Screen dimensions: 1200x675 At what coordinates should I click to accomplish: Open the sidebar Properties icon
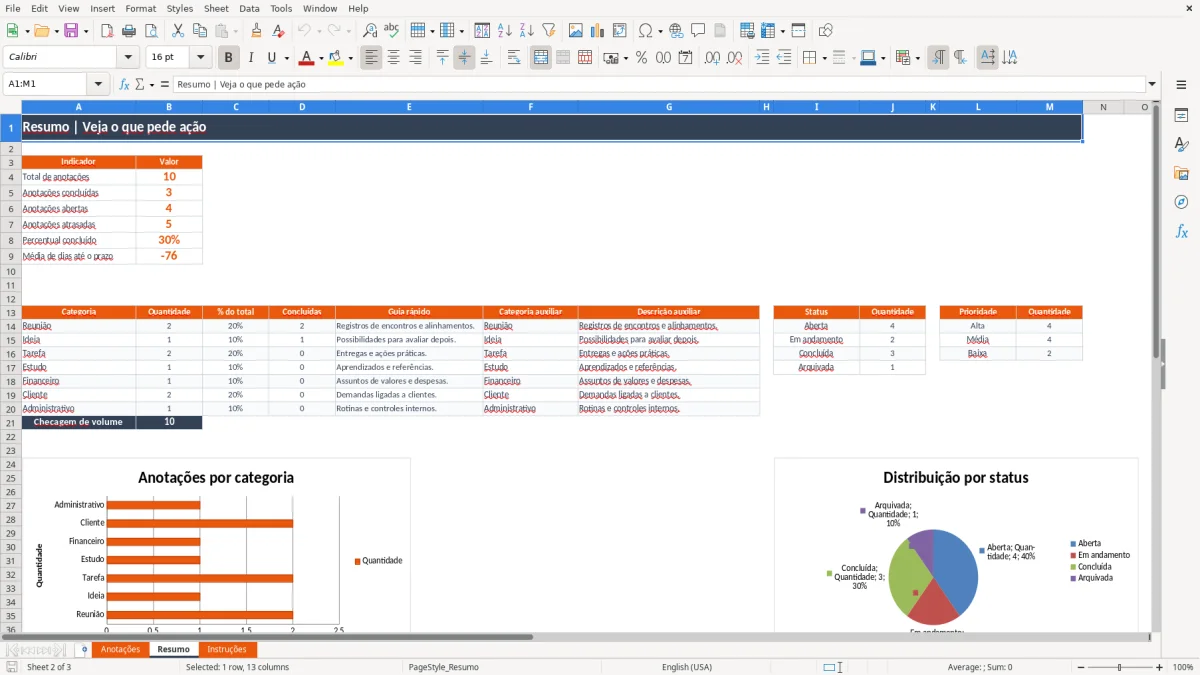pyautogui.click(x=1181, y=116)
